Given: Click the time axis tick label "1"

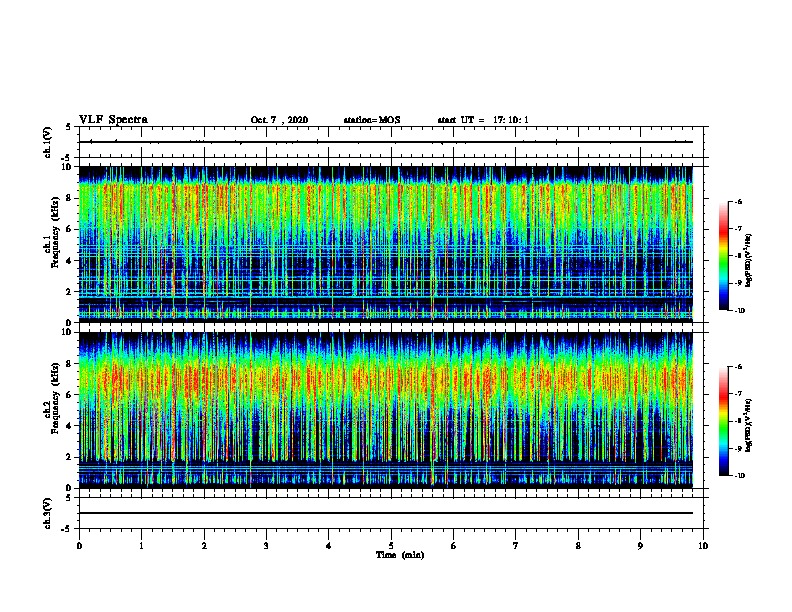Looking at the screenshot, I should coord(141,546).
